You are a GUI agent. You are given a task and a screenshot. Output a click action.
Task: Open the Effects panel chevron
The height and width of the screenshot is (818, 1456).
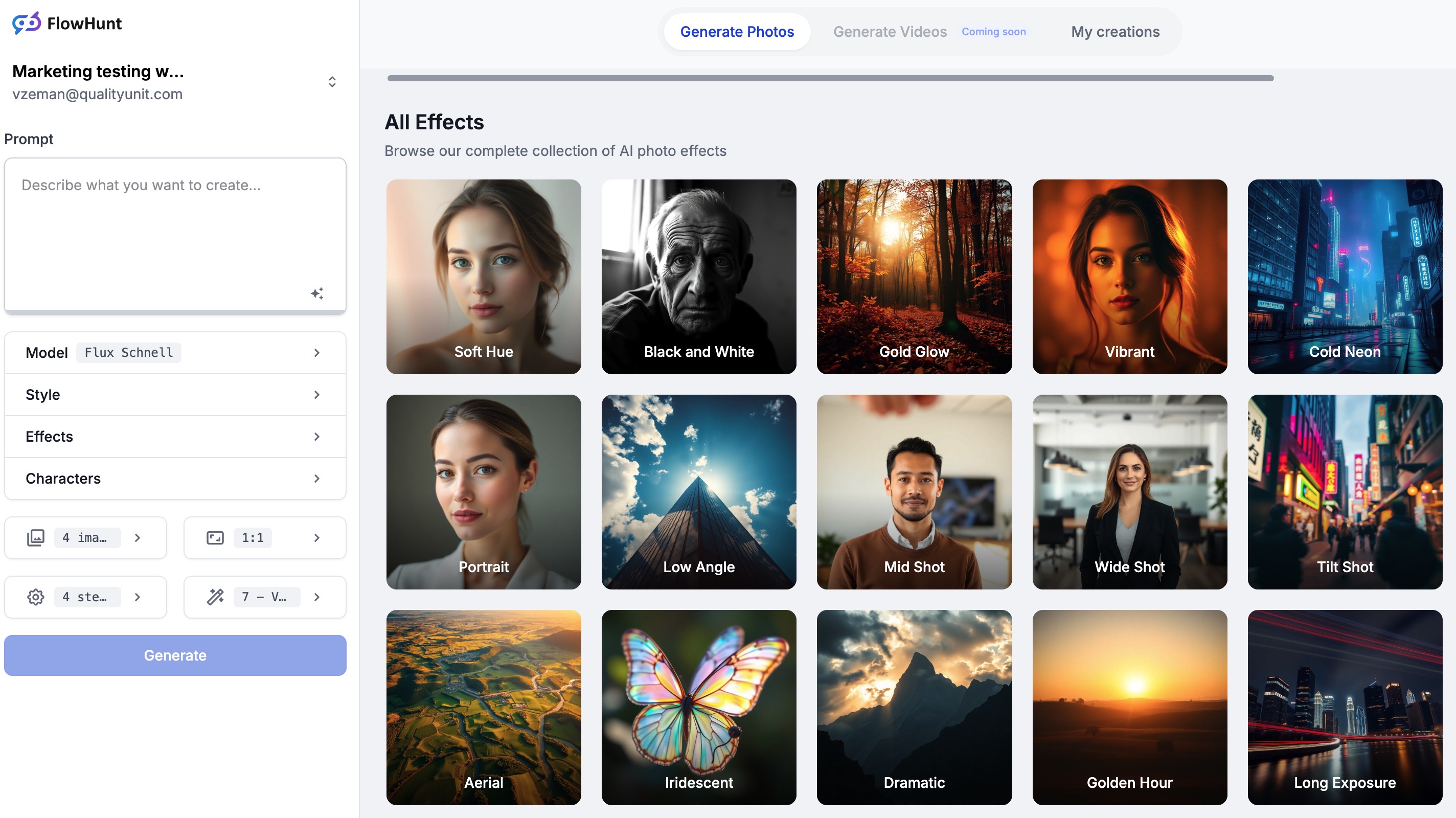[x=316, y=437]
